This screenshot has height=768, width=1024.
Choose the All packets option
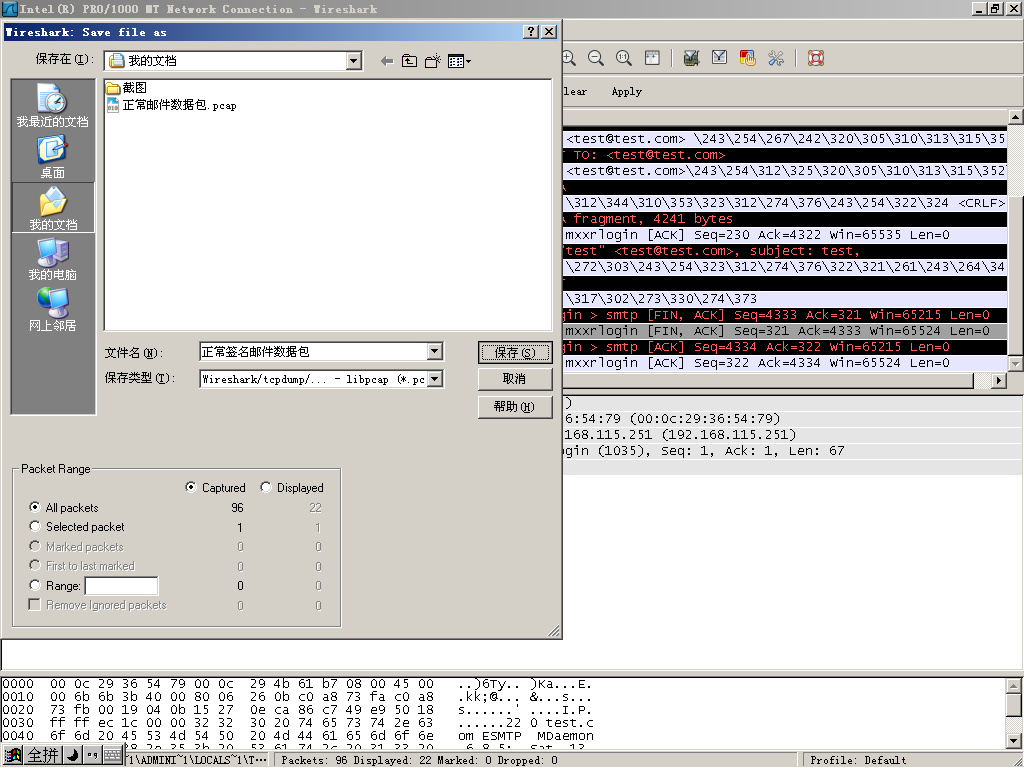click(35, 507)
